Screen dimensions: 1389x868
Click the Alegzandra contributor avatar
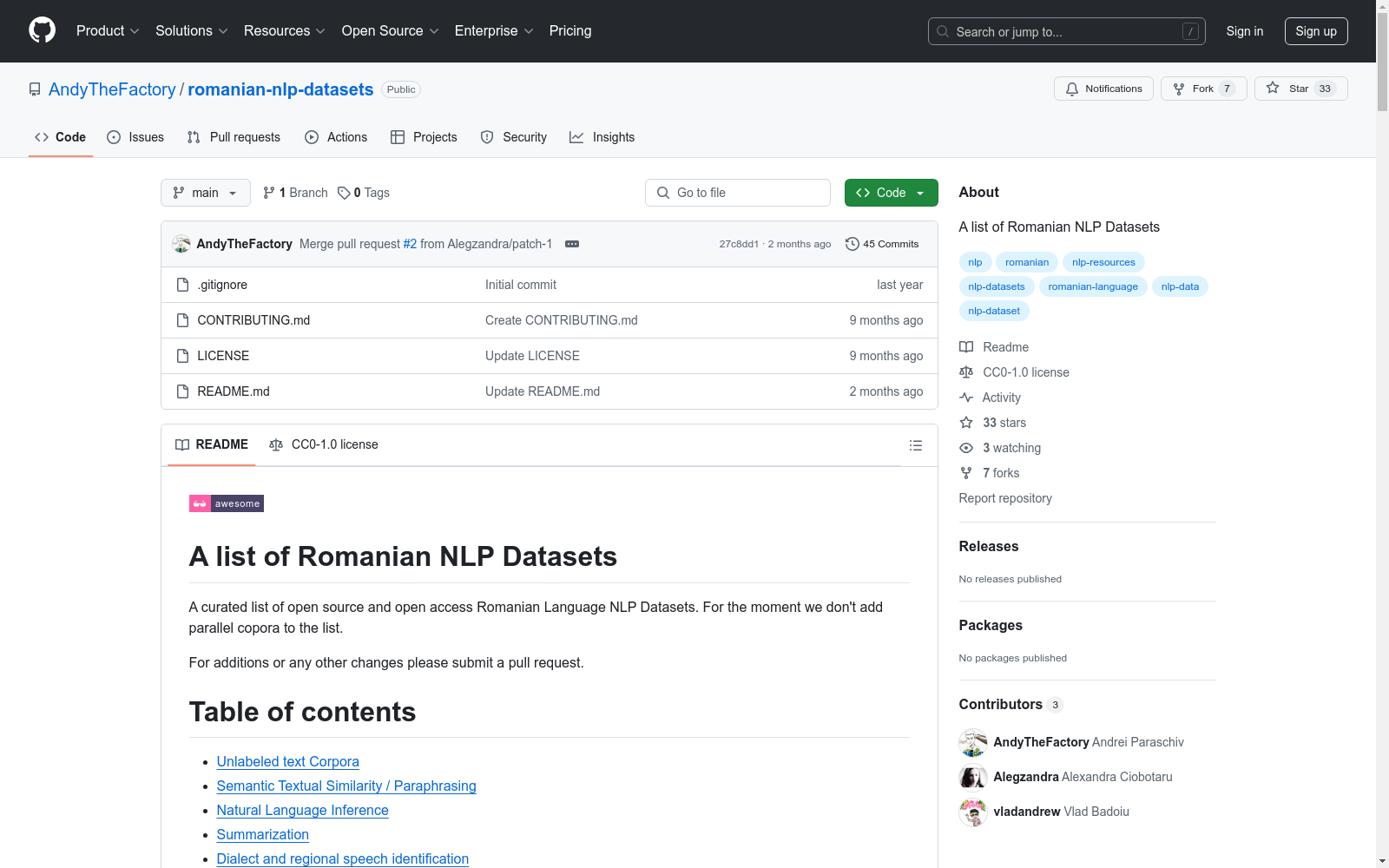(973, 777)
